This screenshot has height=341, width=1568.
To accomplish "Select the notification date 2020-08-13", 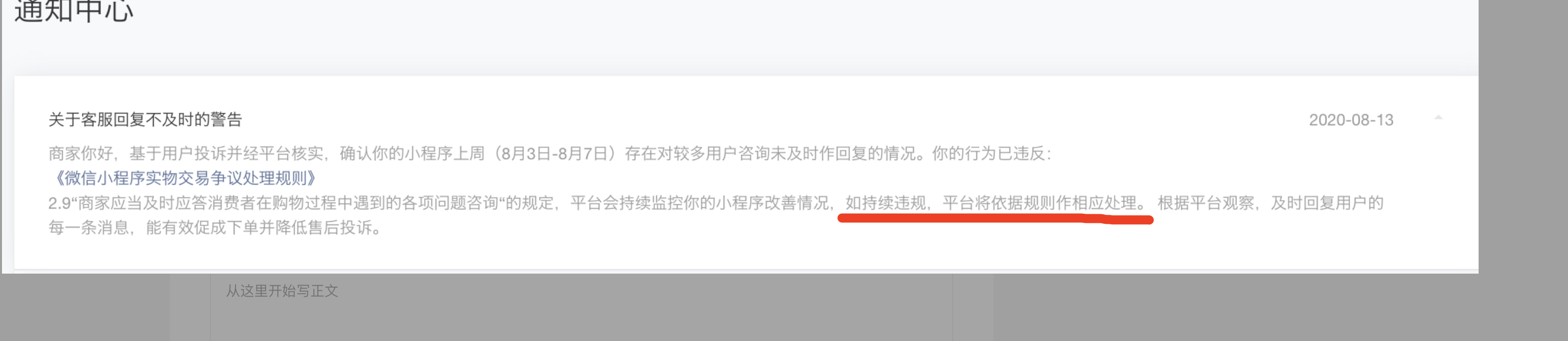I will click(x=1351, y=120).
